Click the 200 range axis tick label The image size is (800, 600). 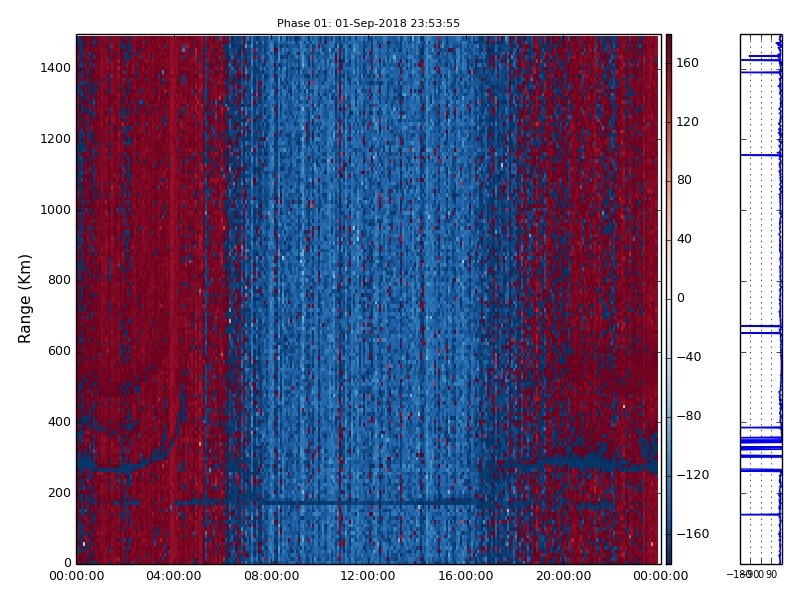click(x=59, y=493)
